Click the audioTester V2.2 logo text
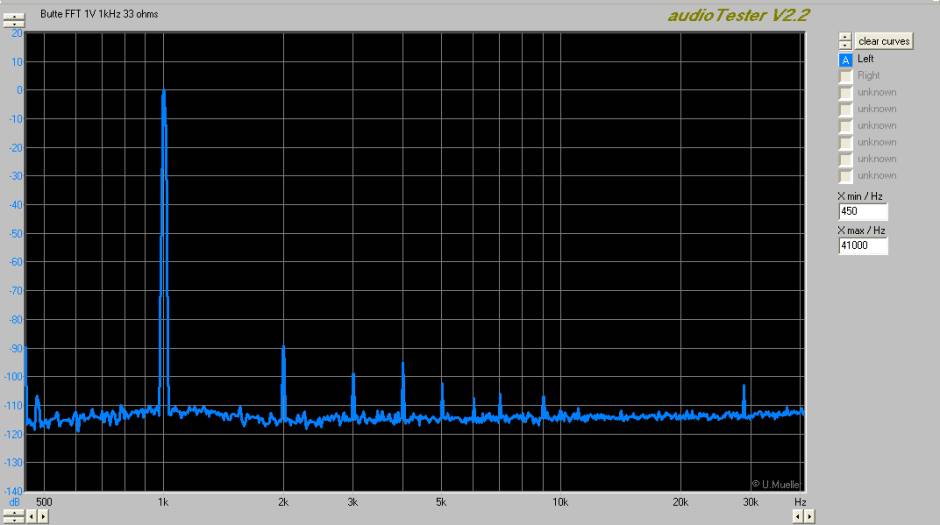The height and width of the screenshot is (525, 940). tap(739, 15)
